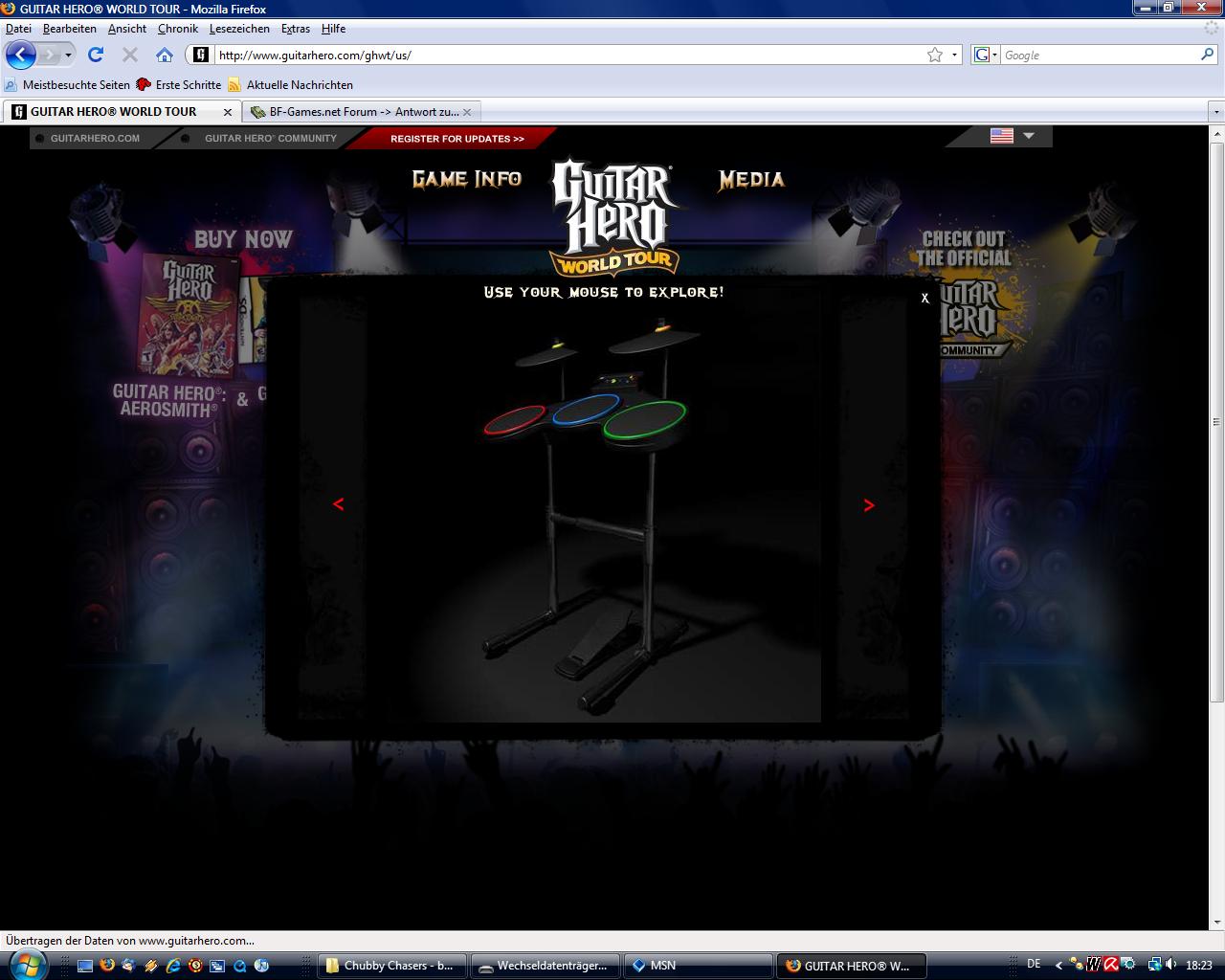1225x980 pixels.
Task: Switch to MSN taskbar window
Action: point(699,966)
